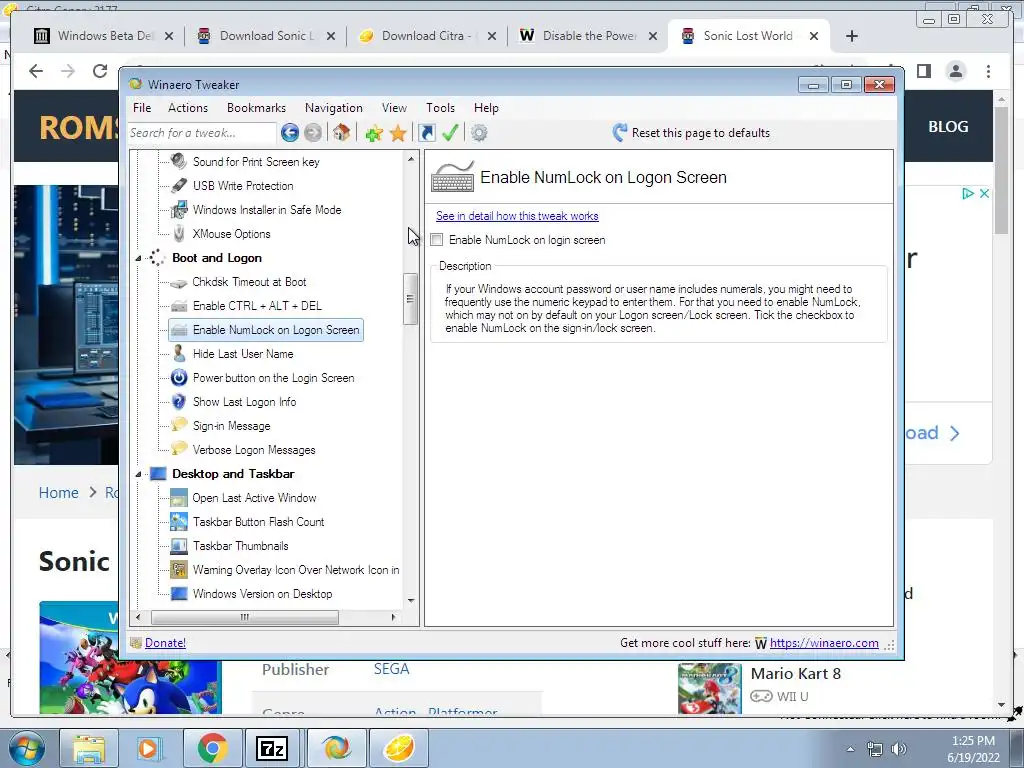Open settings gear icon in Winaero toolbar
Viewport: 1024px width, 768px height.
479,133
